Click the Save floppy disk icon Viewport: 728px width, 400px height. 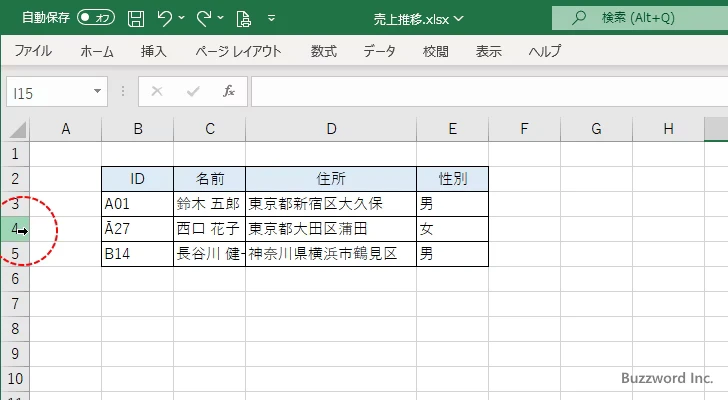point(136,19)
